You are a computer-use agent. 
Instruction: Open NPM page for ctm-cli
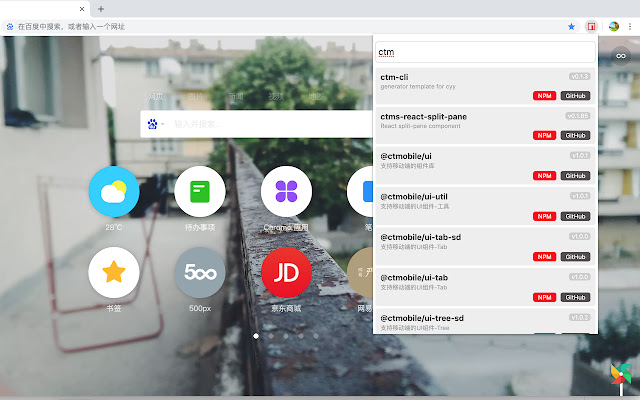544,96
